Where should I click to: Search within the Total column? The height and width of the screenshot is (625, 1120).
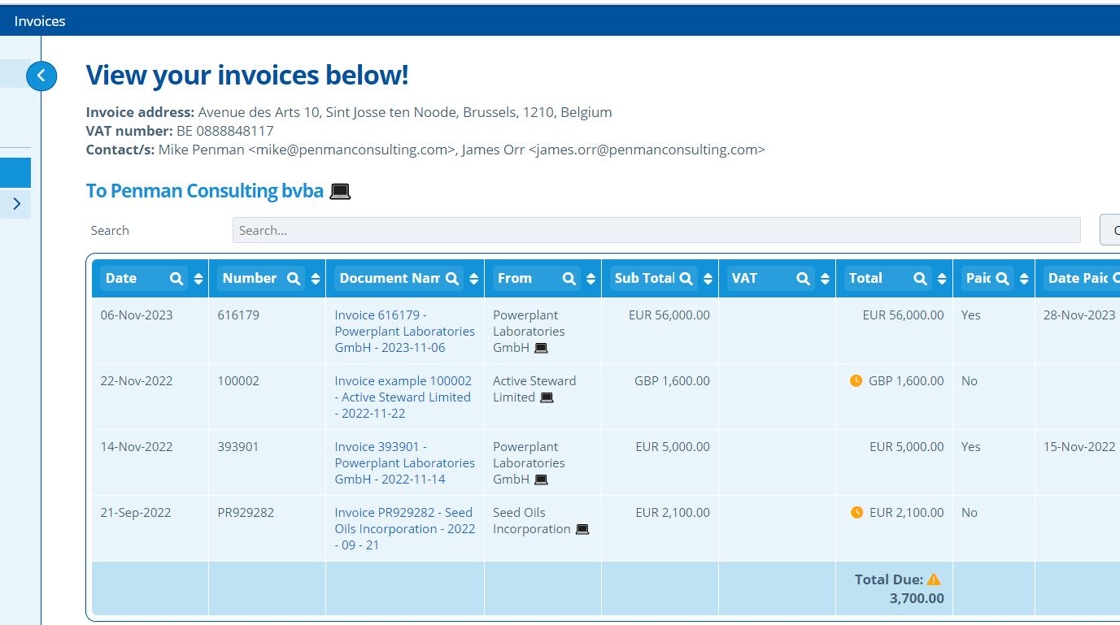point(920,279)
